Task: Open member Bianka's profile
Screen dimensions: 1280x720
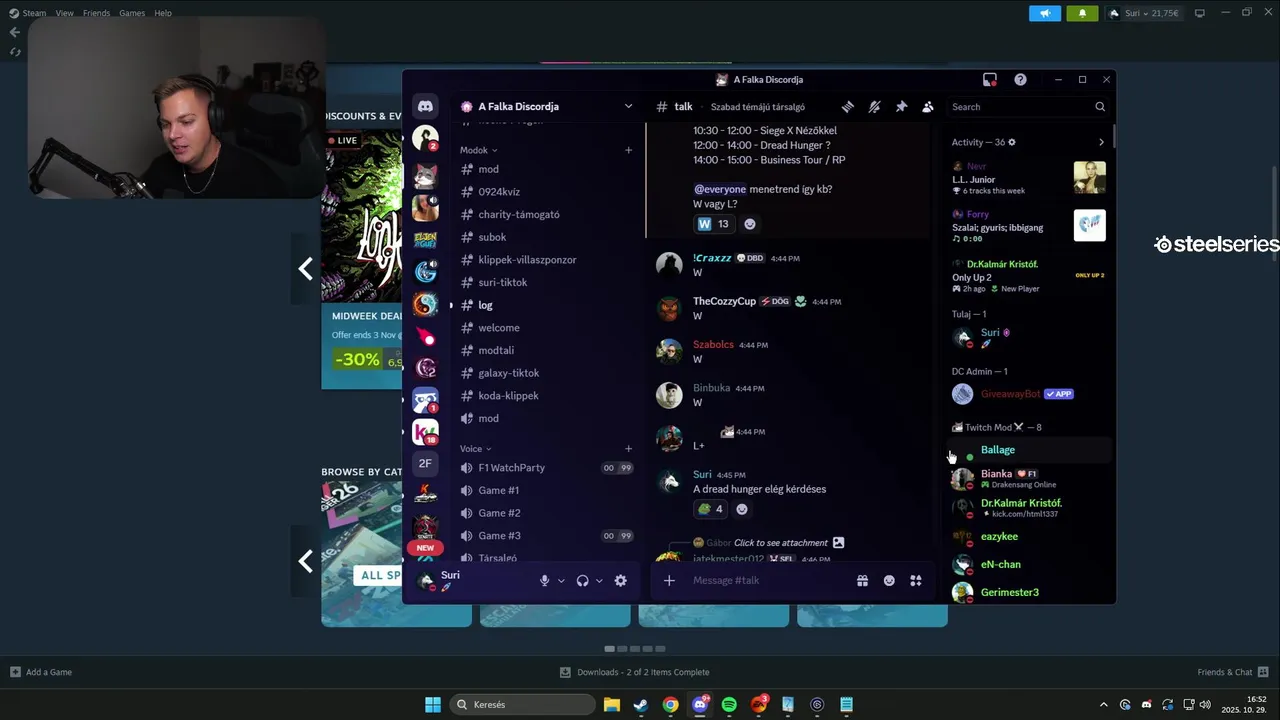Action: point(1030,478)
